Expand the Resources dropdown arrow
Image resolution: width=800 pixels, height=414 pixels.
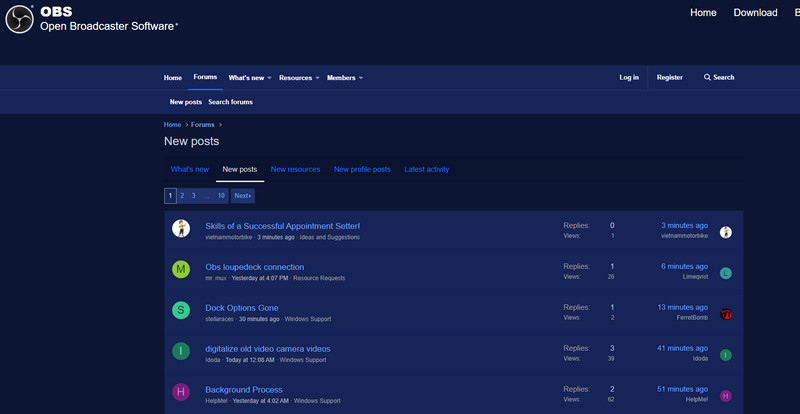pos(317,78)
